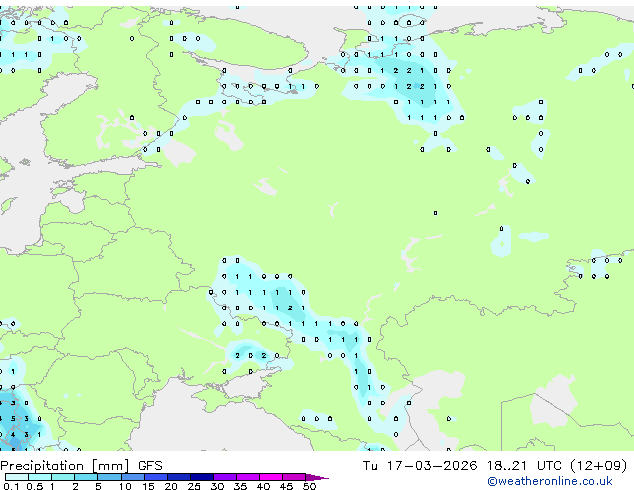The image size is (634, 490).
Task: Select the 5-10 mm legend color swatch
Action: [x=109, y=477]
